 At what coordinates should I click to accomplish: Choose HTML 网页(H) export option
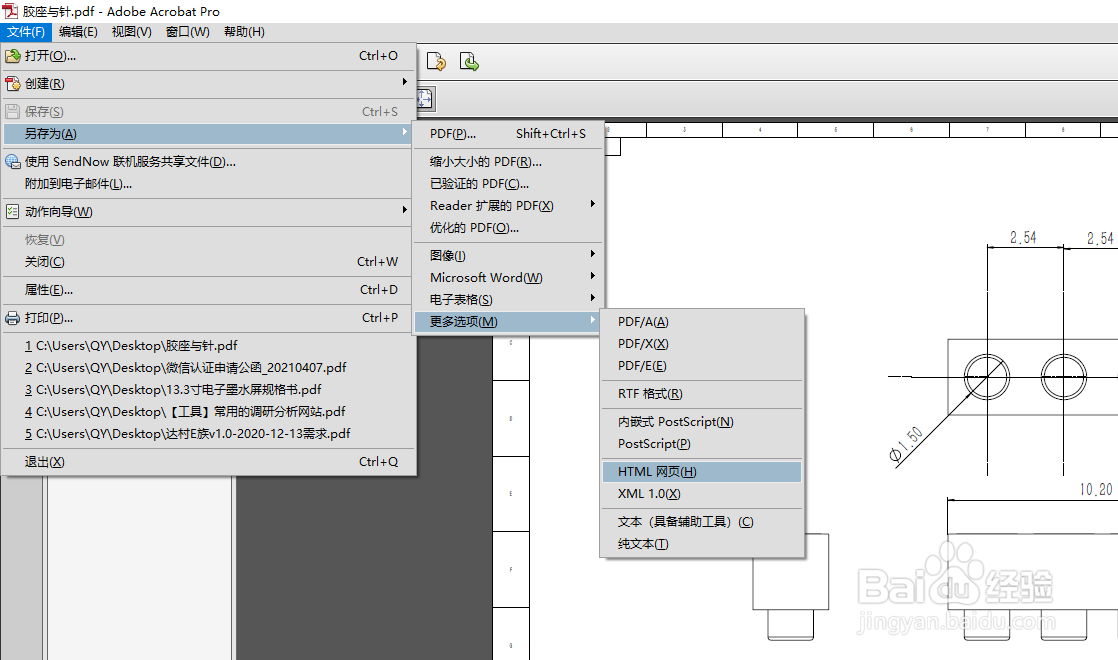pos(702,472)
